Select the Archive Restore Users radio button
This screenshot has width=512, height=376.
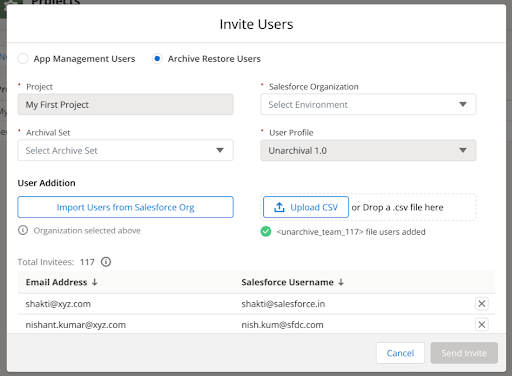(x=157, y=59)
